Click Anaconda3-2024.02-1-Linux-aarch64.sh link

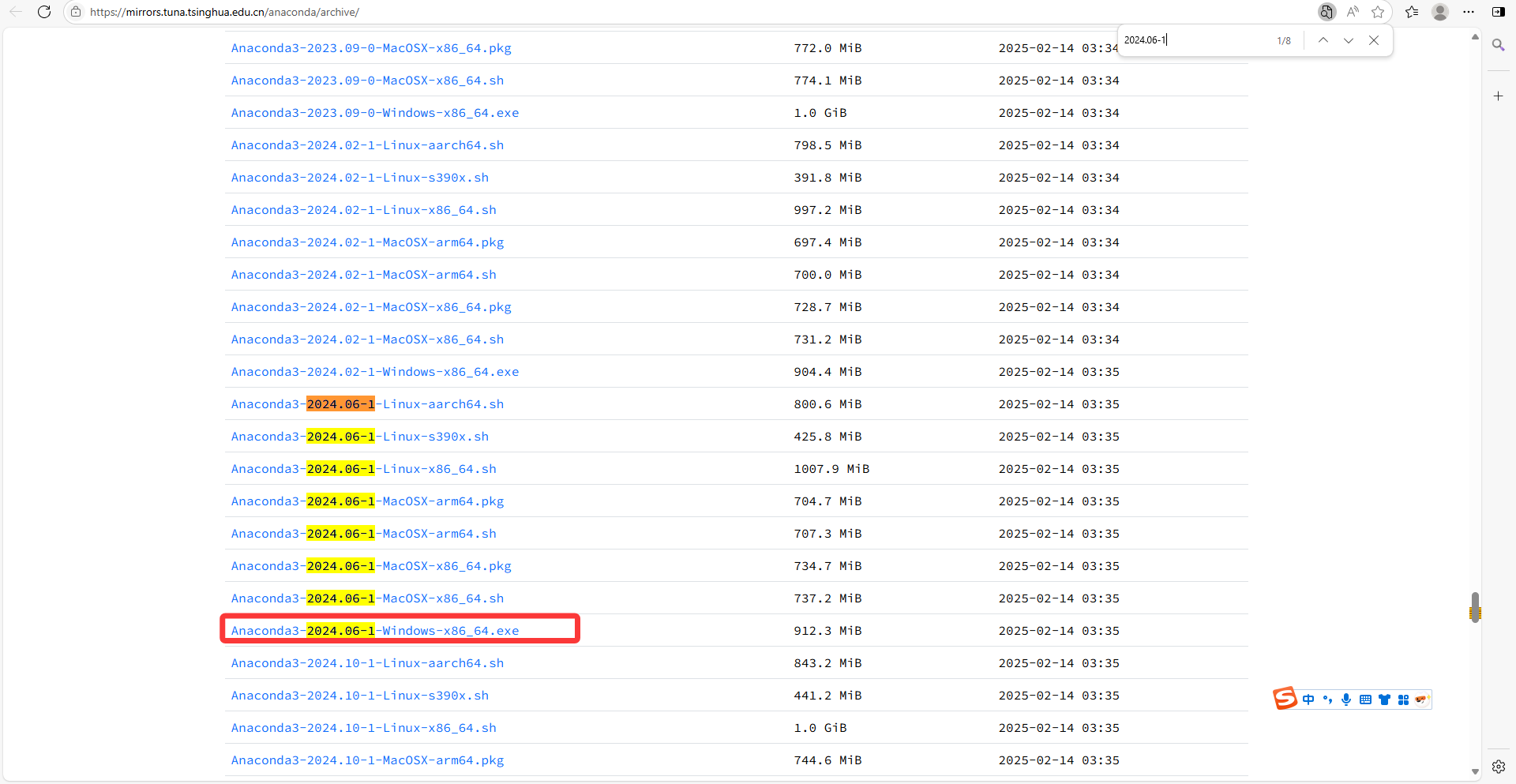367,145
